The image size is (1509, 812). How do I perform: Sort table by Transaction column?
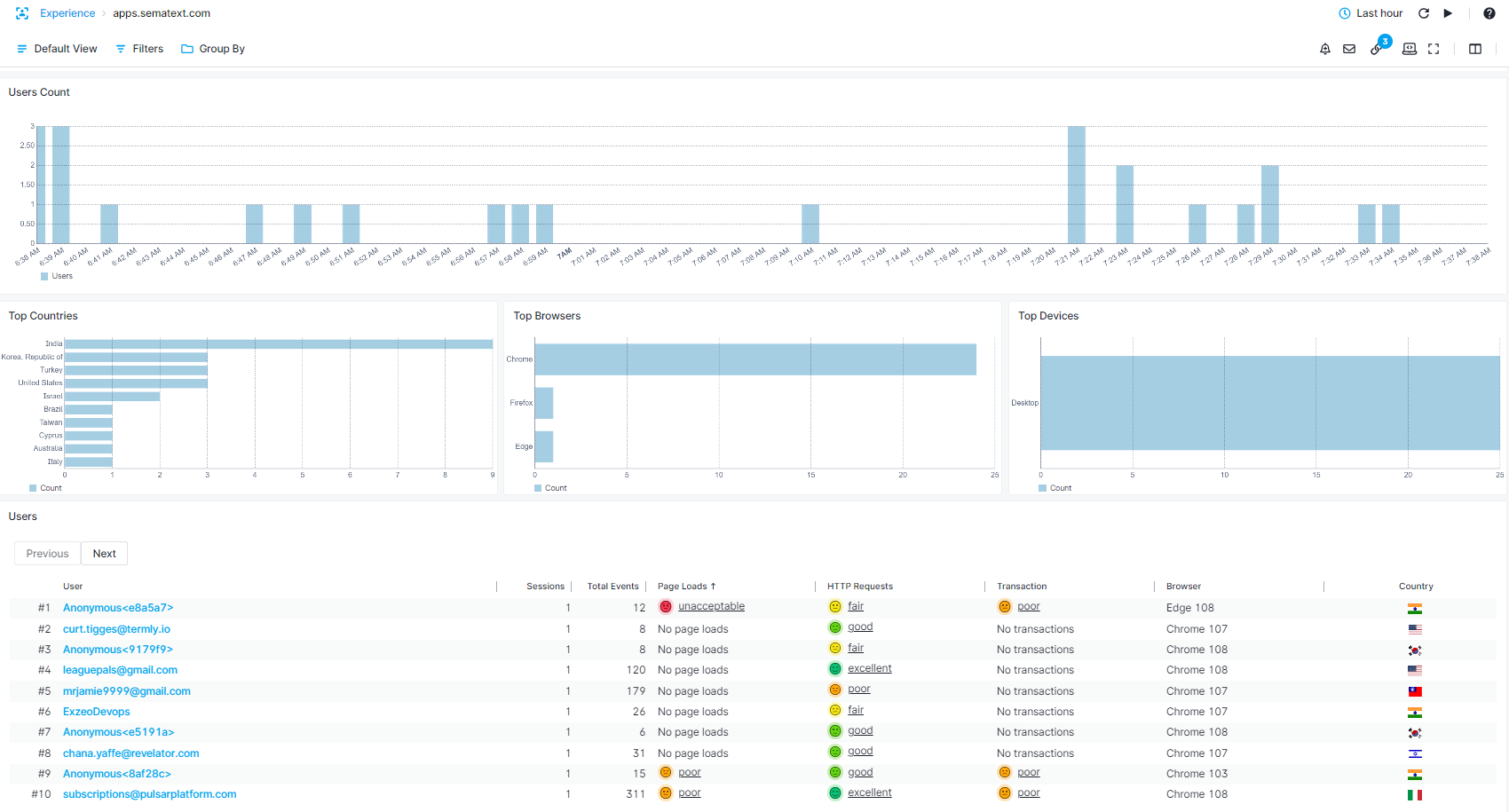point(1022,587)
